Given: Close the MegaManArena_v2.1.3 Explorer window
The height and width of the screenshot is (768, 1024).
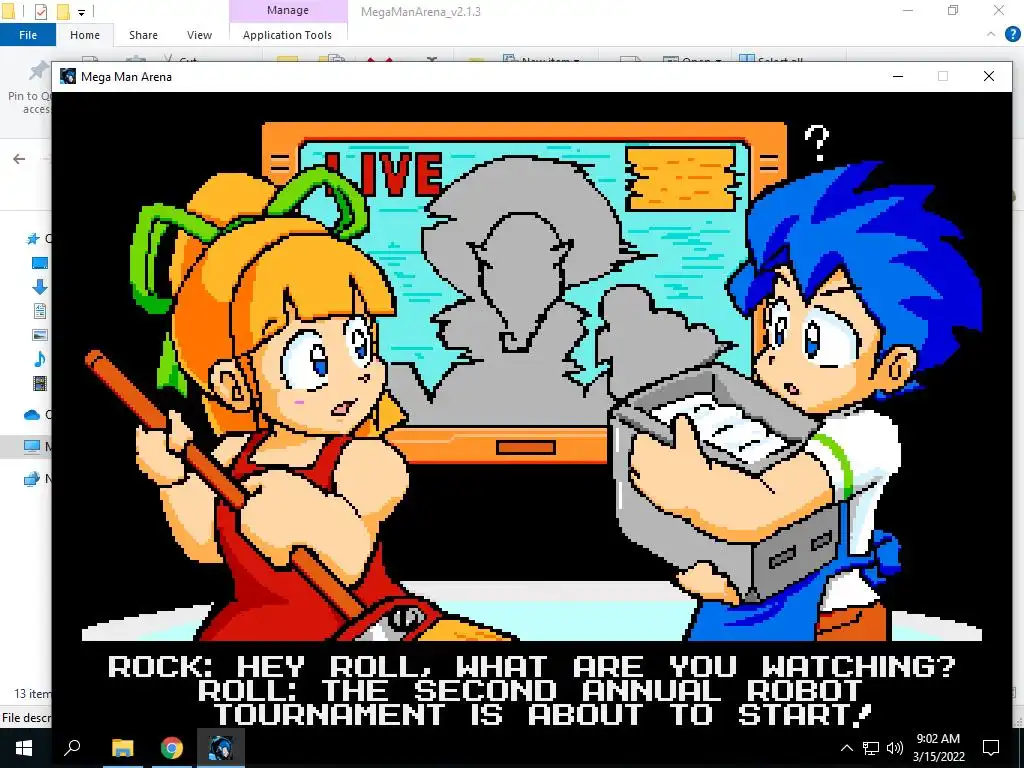Looking at the screenshot, I should 999,10.
